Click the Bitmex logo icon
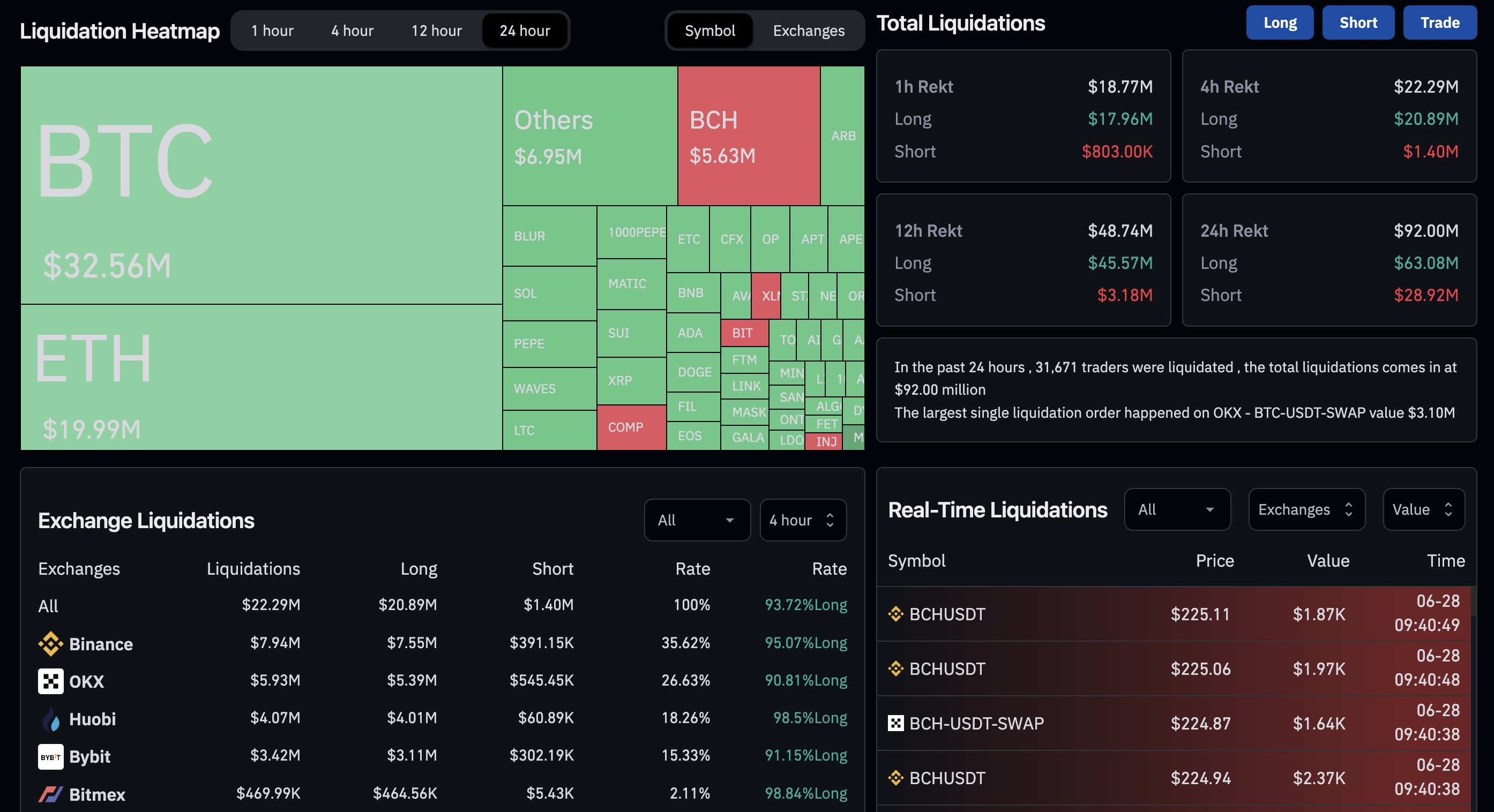Screen dimensions: 1494x812 pyautogui.click(x=50, y=794)
